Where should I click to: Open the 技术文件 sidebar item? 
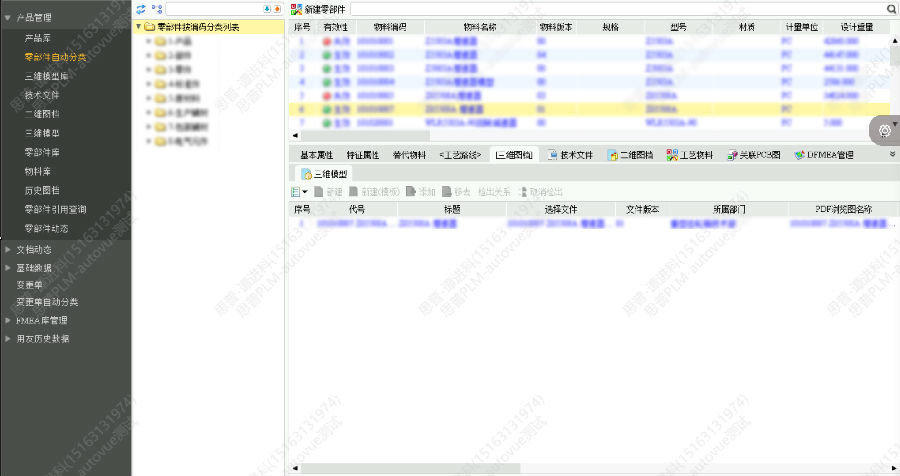pos(42,95)
